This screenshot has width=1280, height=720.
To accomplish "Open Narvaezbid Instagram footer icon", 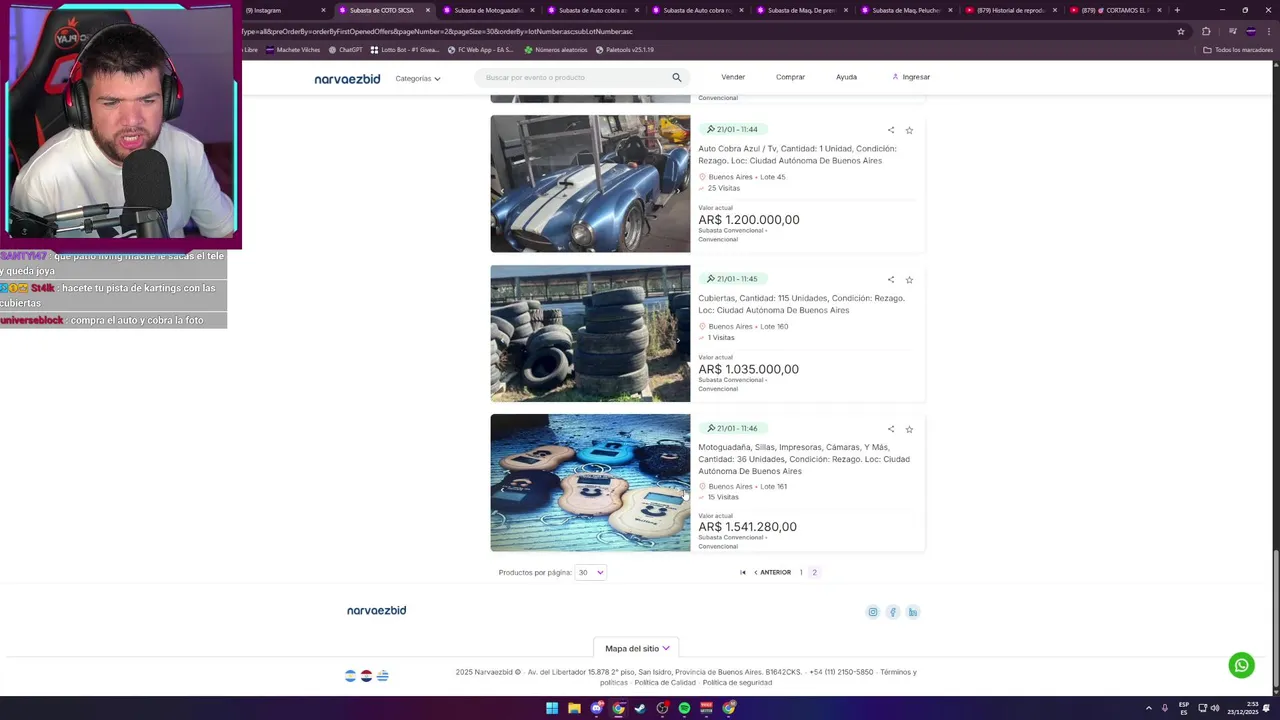I will (x=873, y=612).
